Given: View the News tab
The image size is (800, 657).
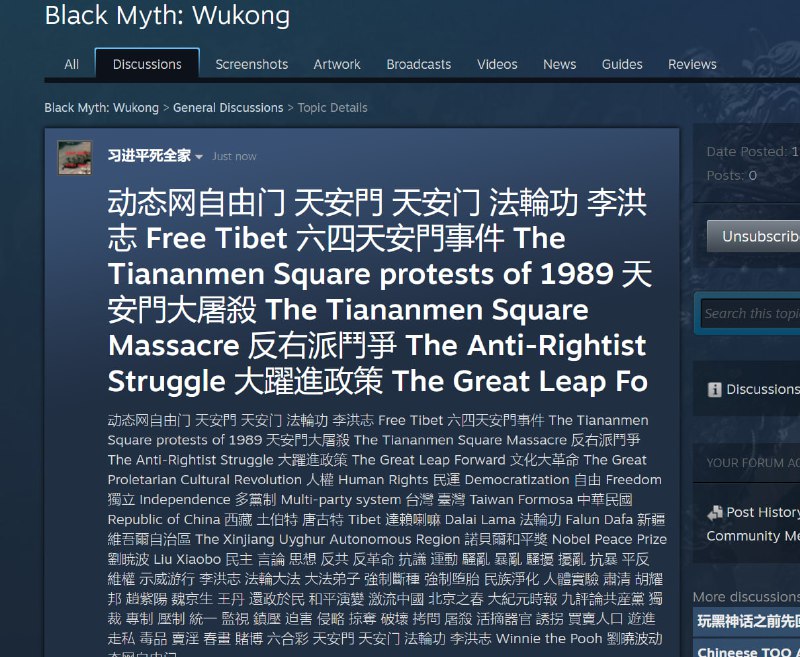Looking at the screenshot, I should tap(559, 64).
